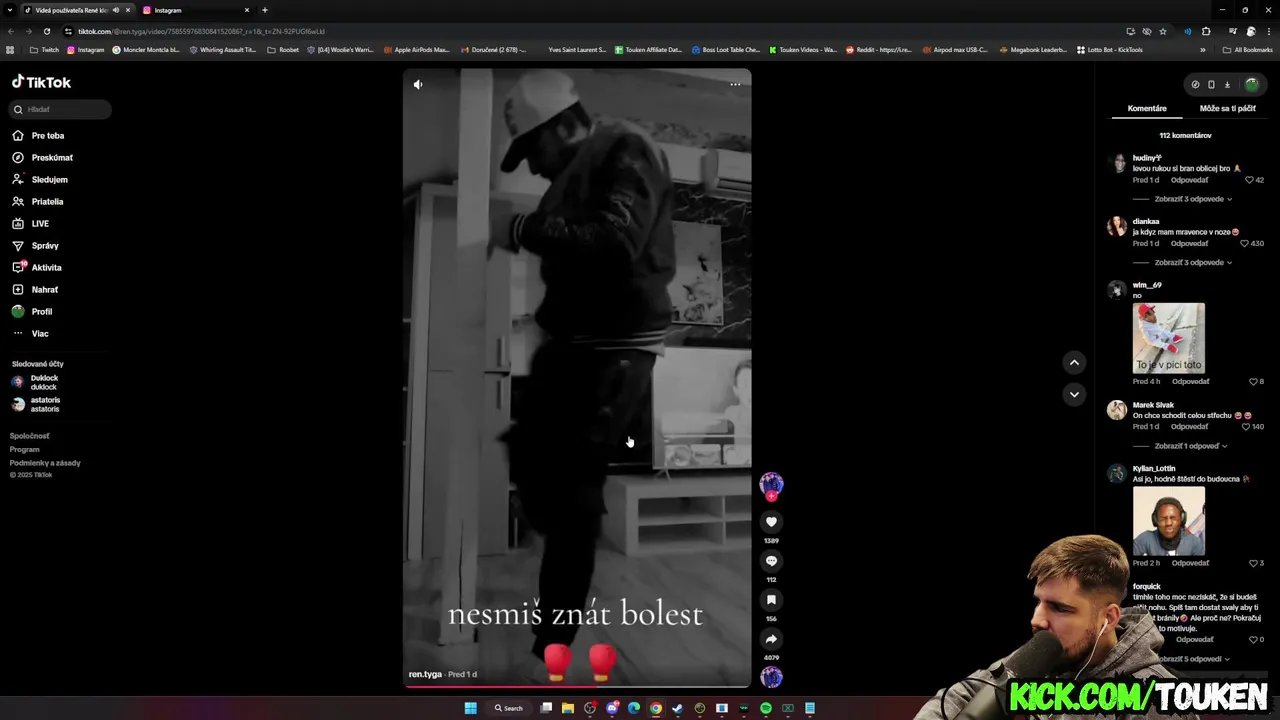Open wim__69 comment image thumbnail

1169,338
